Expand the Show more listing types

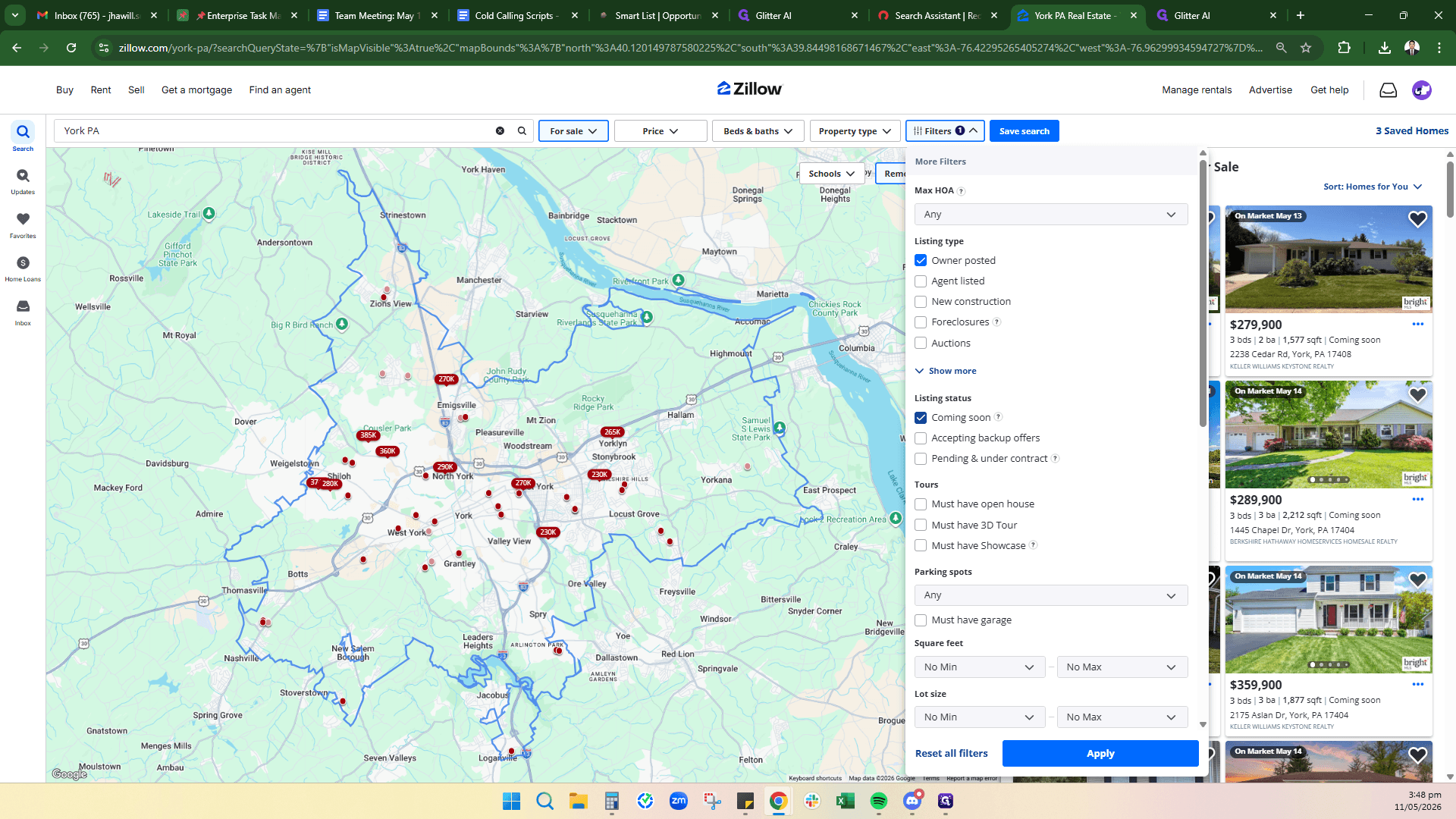click(946, 371)
